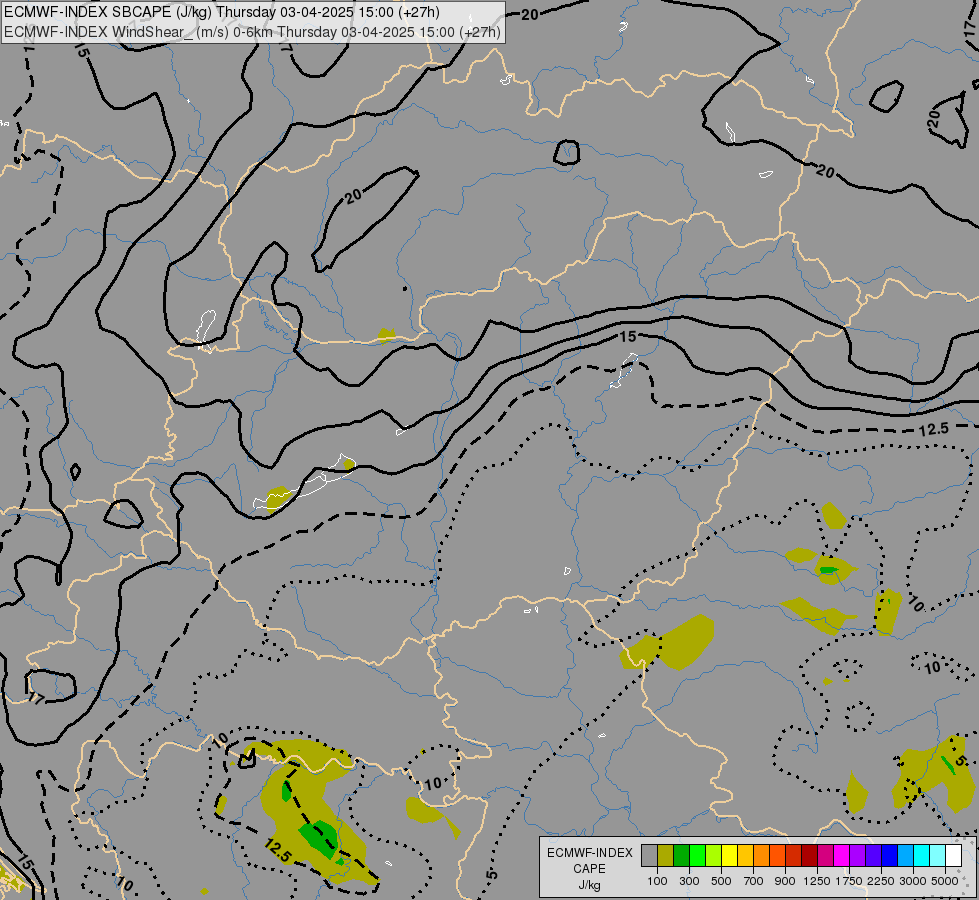Click the SBCAPE (J/kg) title line

tap(222, 12)
